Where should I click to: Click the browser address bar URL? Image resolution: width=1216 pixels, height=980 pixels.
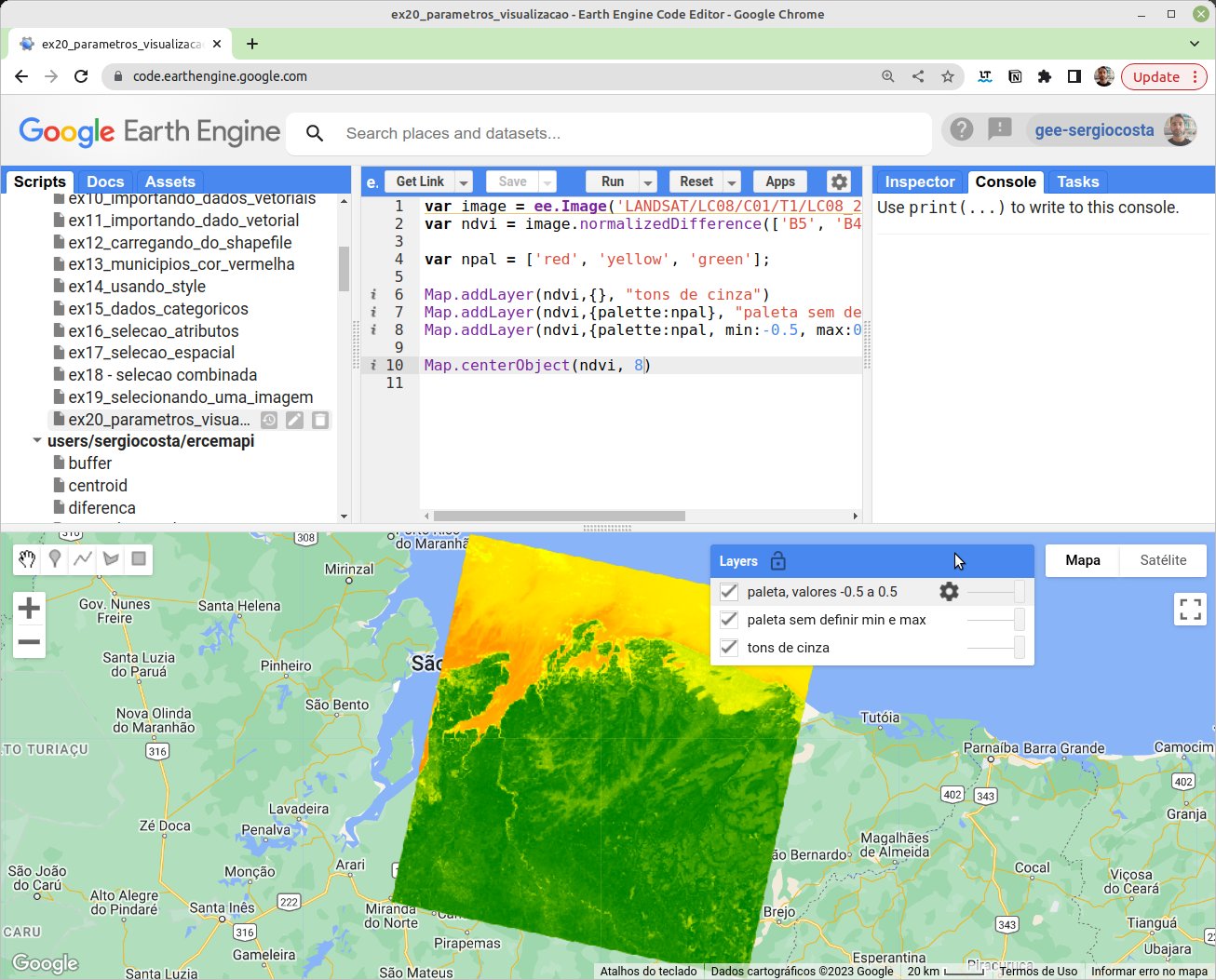[220, 76]
